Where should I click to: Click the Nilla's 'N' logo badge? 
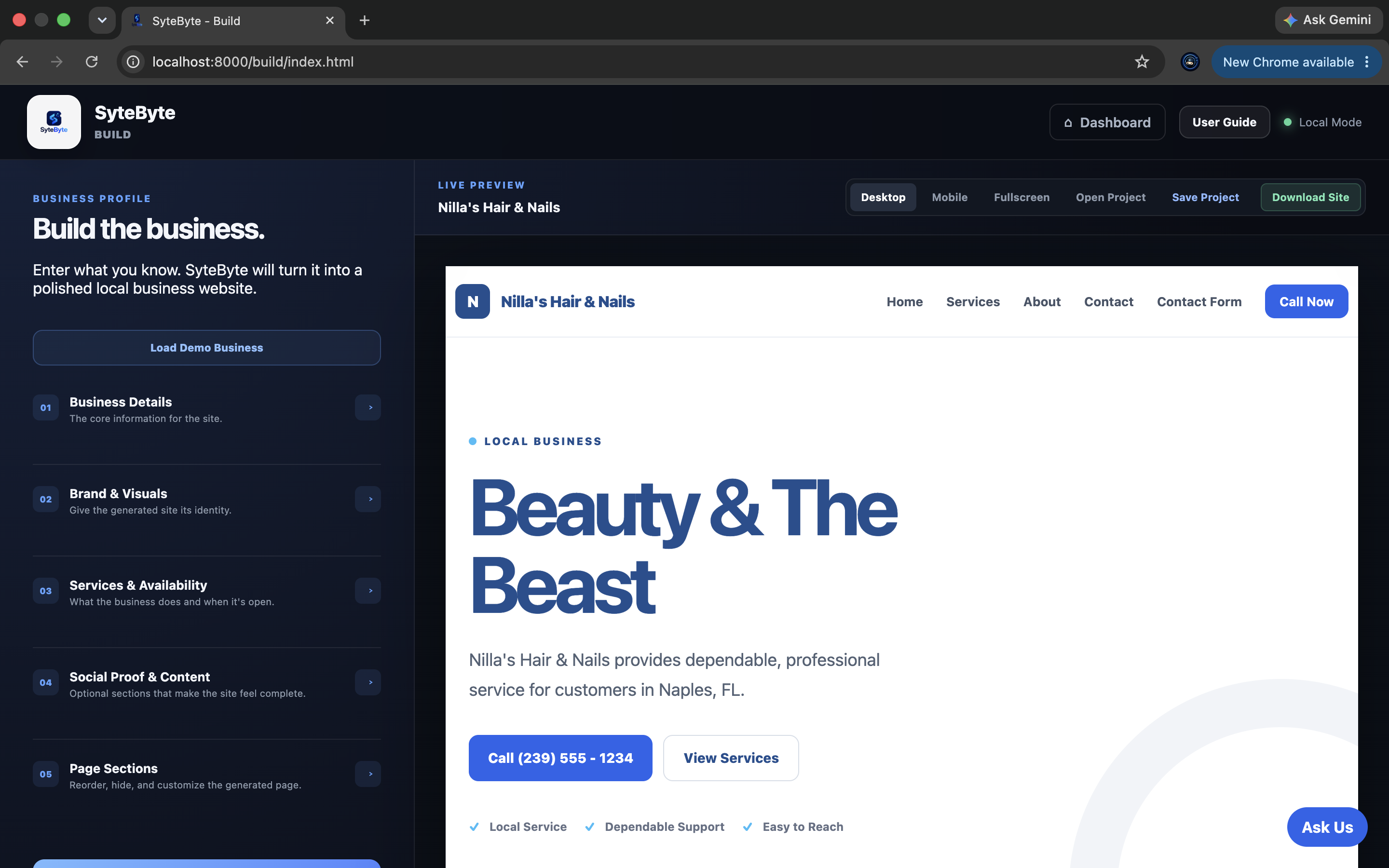(x=472, y=301)
